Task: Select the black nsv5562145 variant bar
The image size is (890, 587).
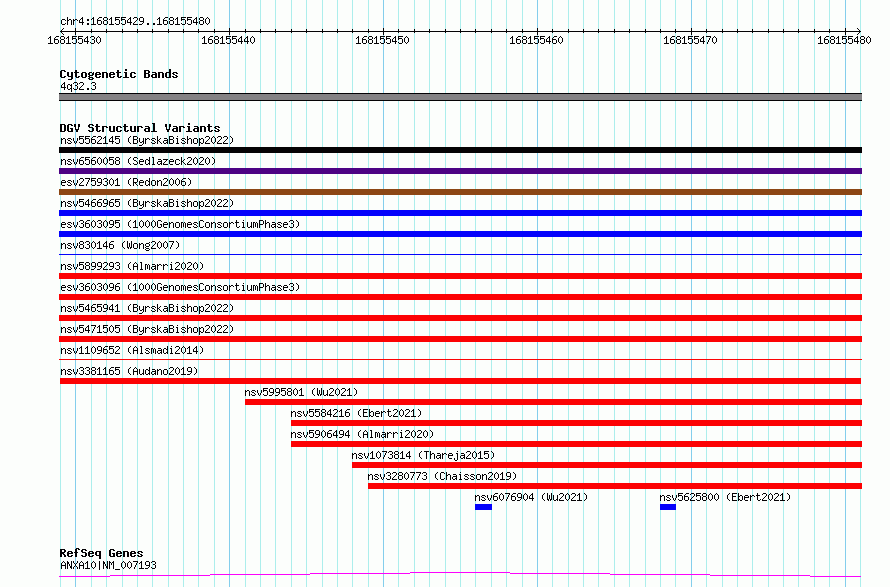Action: (460, 150)
